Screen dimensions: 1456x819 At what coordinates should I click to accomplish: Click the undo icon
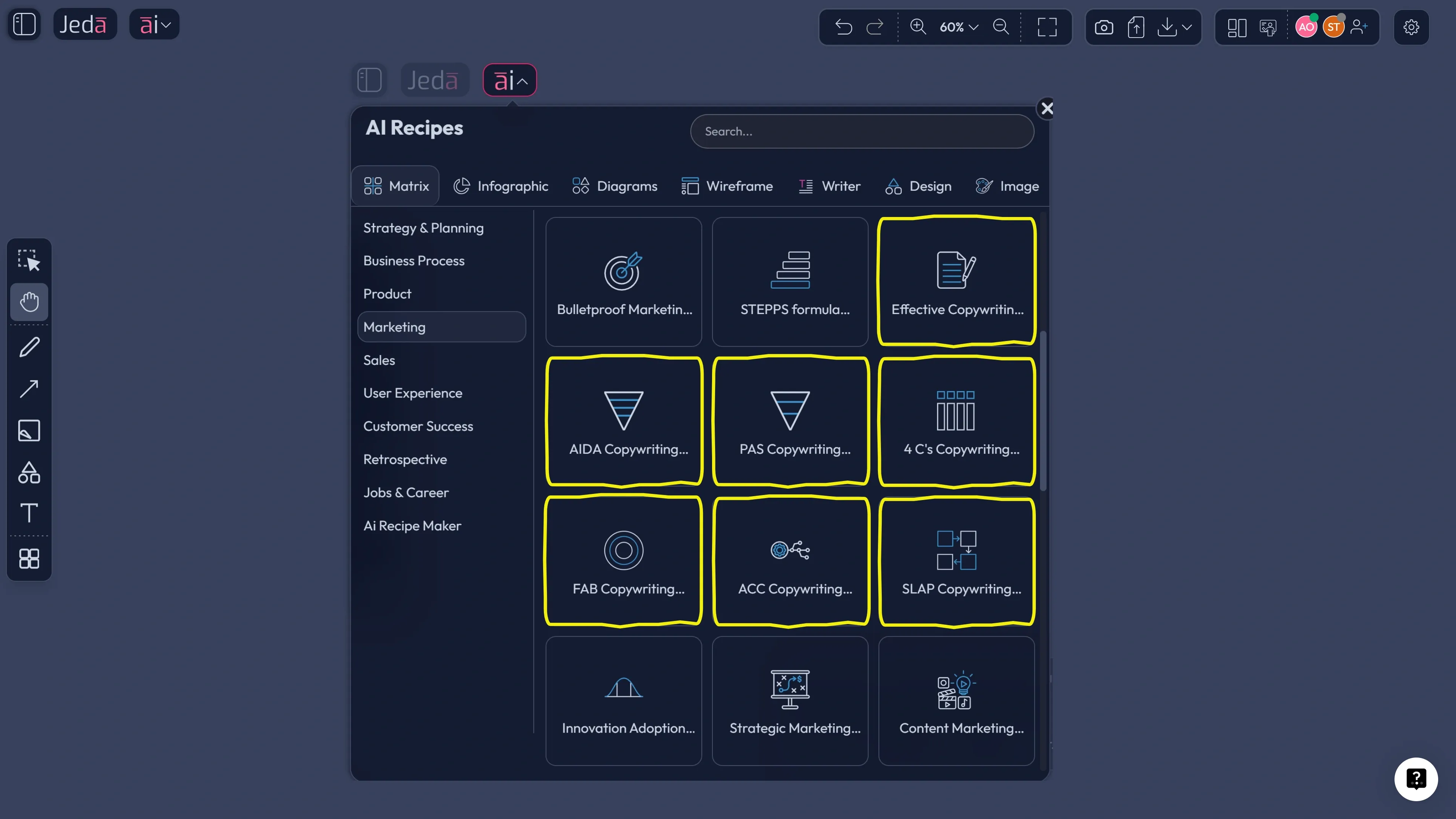[843, 27]
